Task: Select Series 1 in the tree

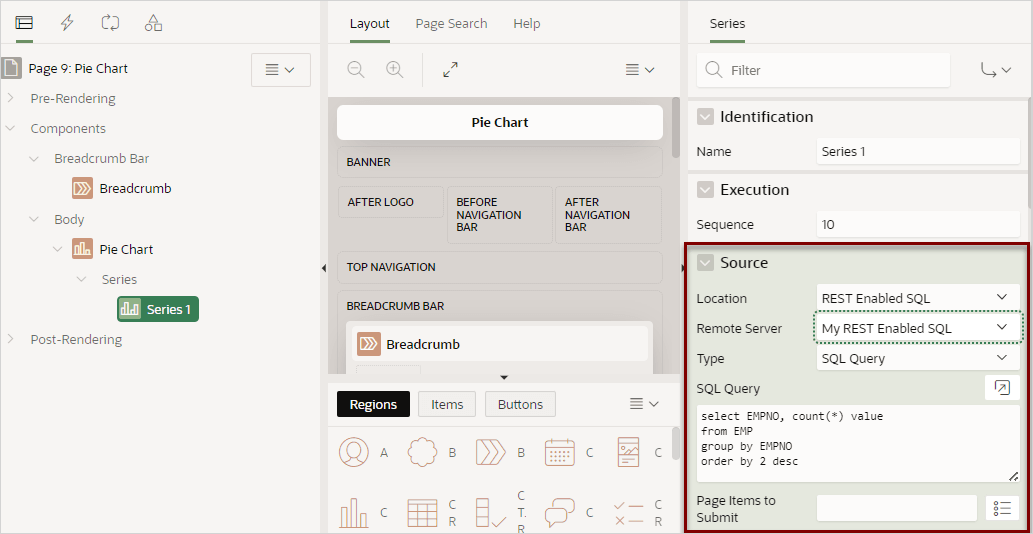Action: (158, 309)
